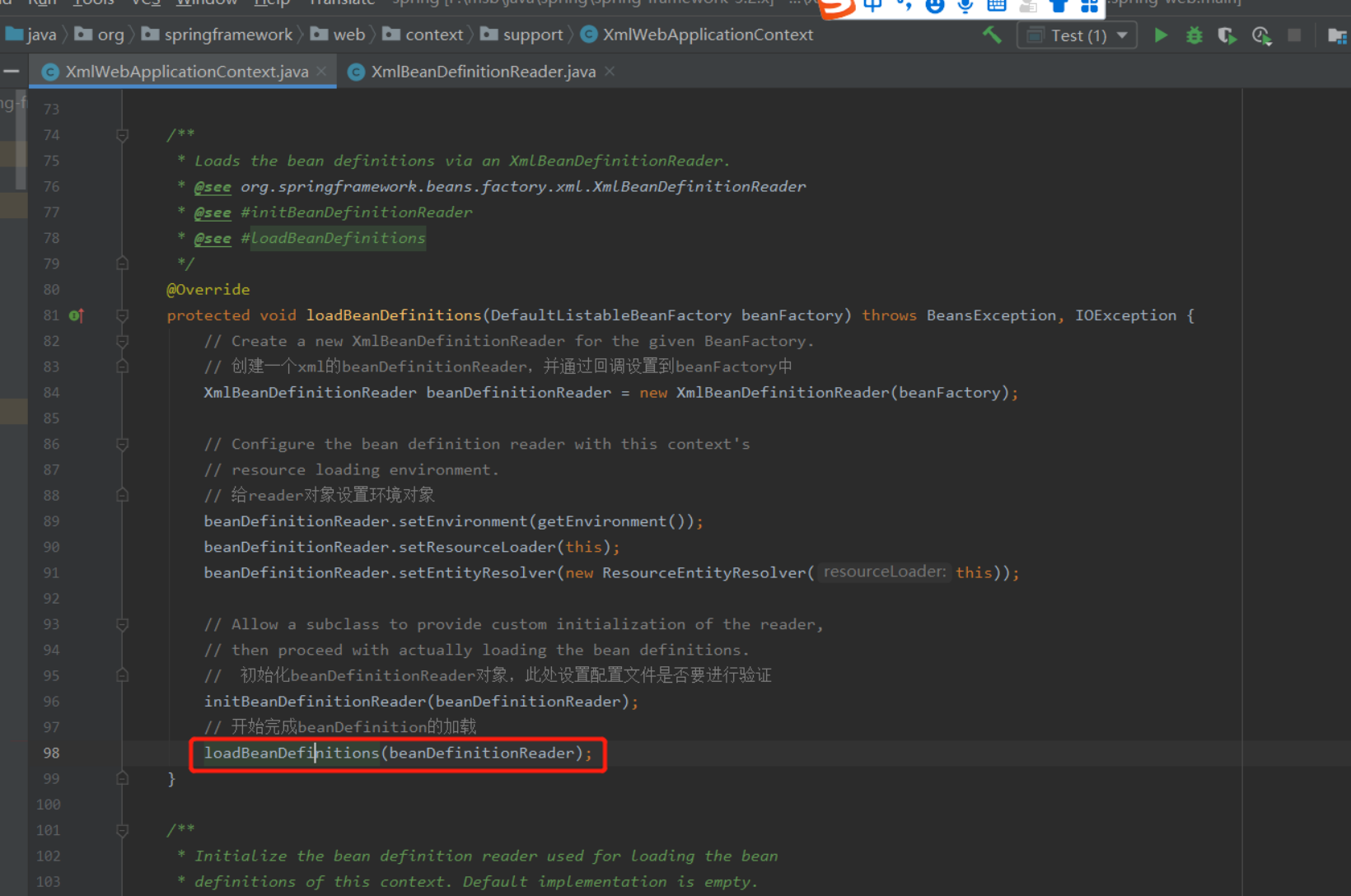Image resolution: width=1351 pixels, height=896 pixels.
Task: Open Sogou voice input via the microphone icon
Action: click(965, 7)
